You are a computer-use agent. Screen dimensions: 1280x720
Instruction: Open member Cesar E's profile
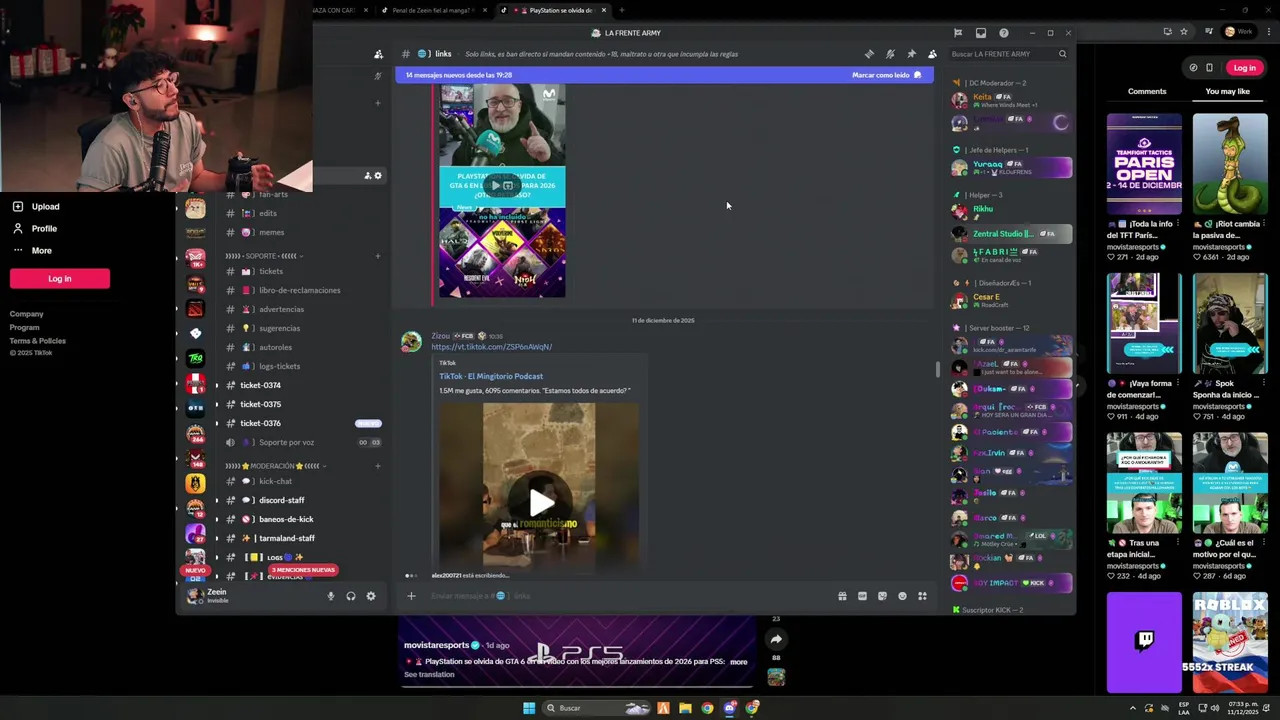click(1010, 300)
